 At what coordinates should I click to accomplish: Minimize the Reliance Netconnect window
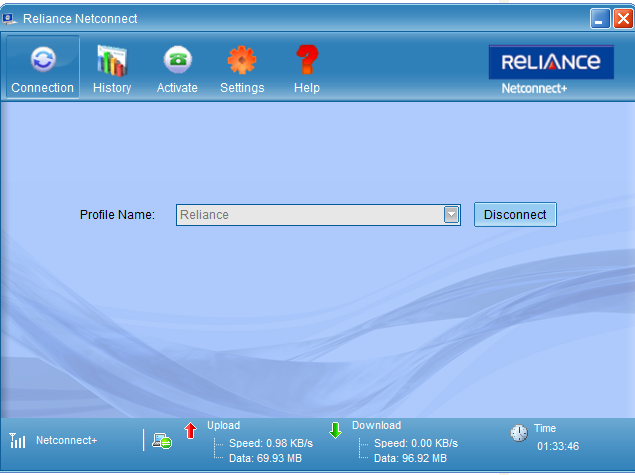600,19
